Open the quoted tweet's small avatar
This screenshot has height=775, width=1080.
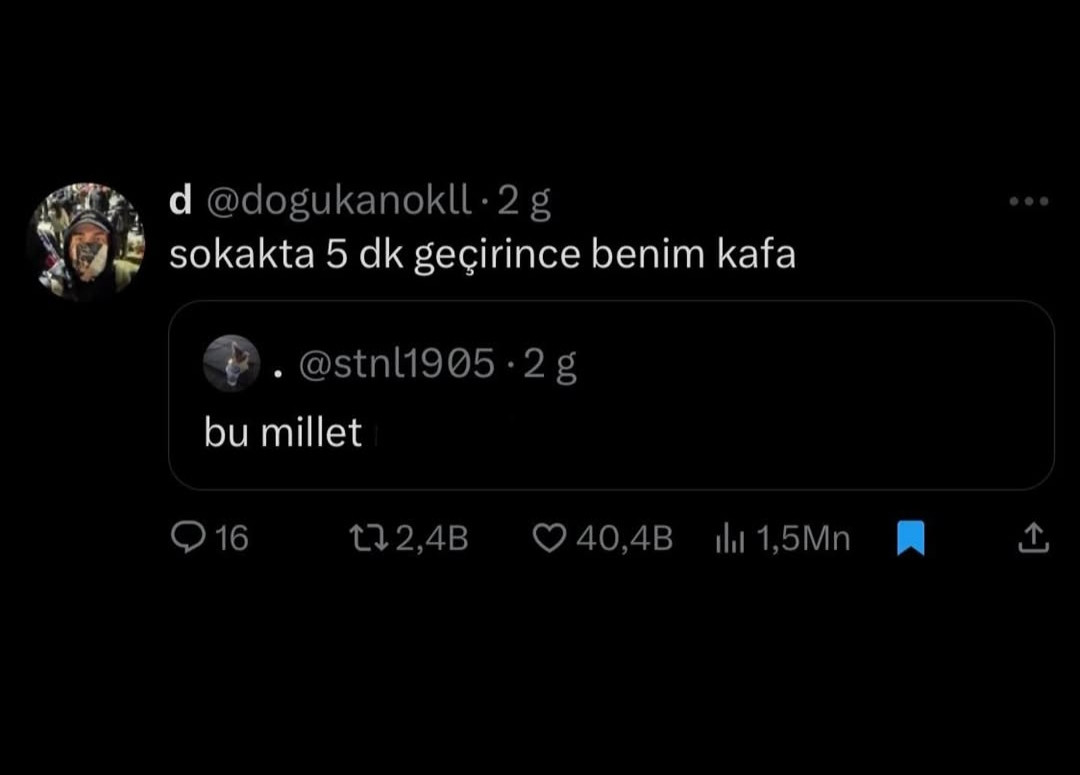pos(232,363)
